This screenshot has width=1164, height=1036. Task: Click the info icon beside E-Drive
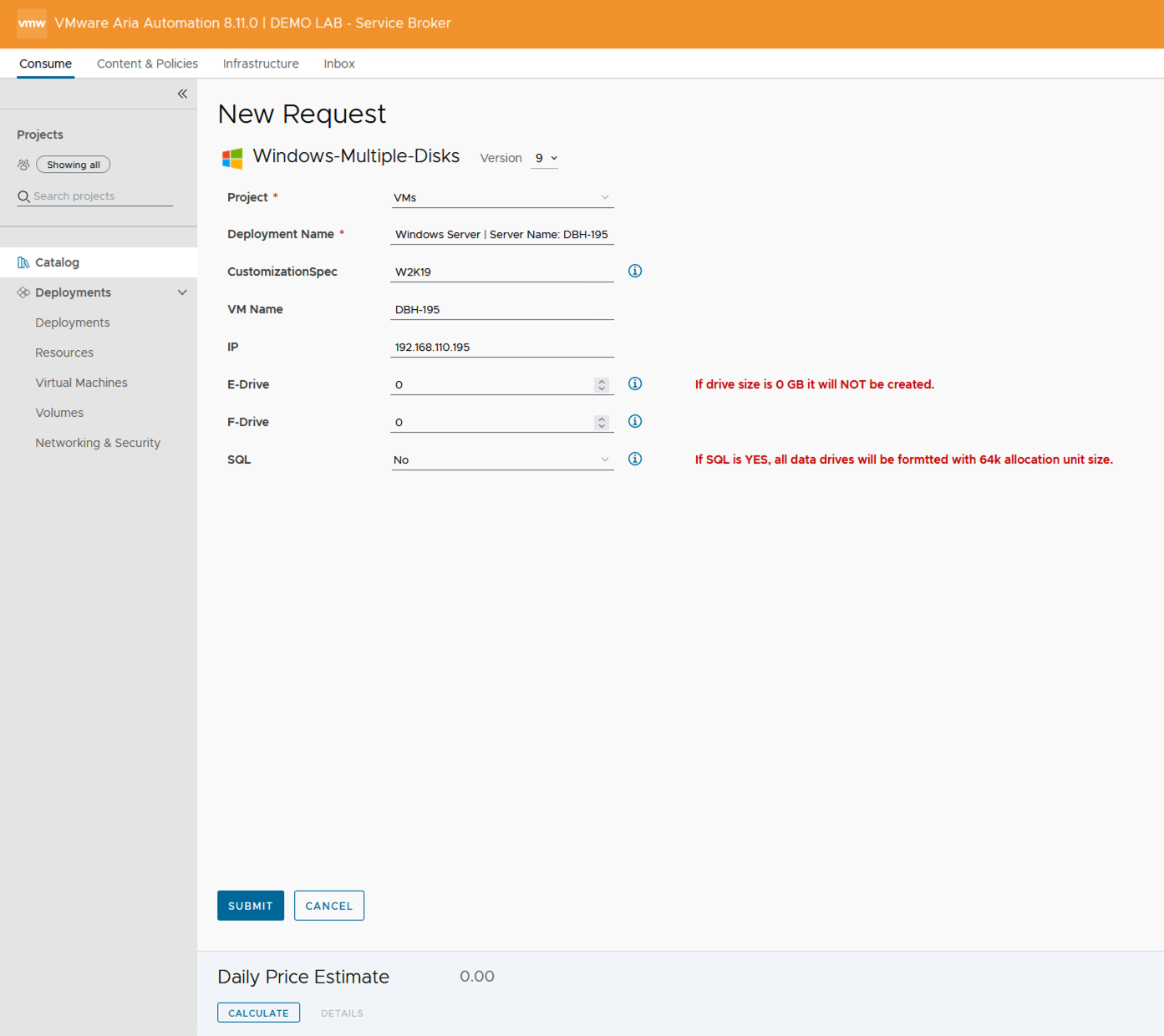[635, 383]
